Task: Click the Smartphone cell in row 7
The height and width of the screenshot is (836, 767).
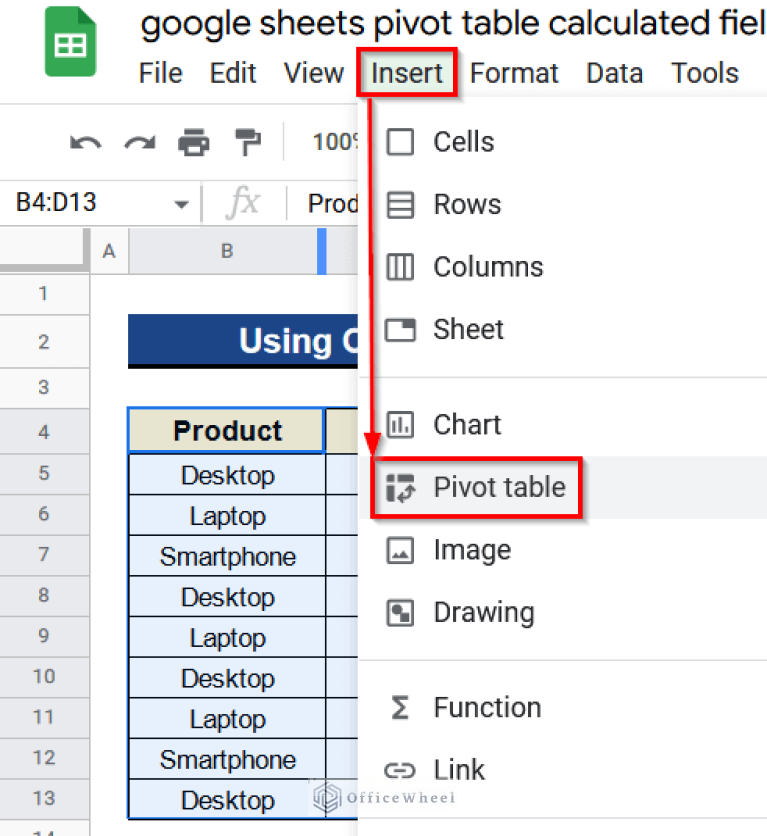Action: 227,556
